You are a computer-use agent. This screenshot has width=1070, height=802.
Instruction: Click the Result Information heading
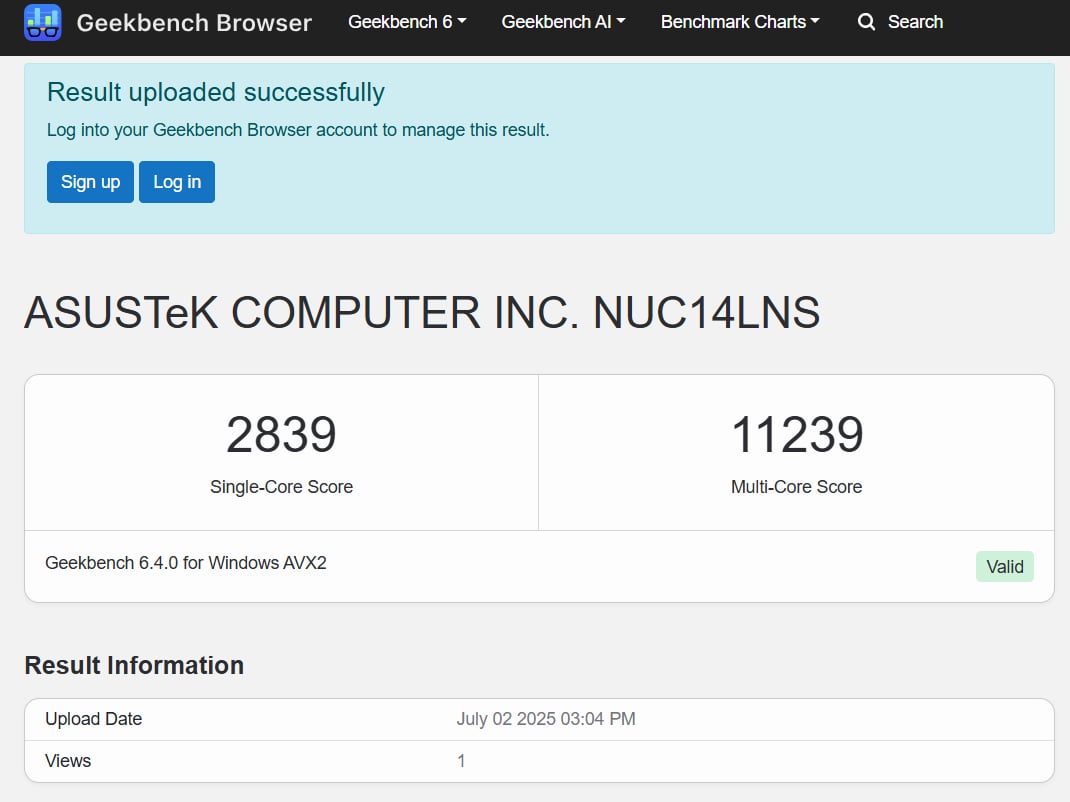[134, 665]
